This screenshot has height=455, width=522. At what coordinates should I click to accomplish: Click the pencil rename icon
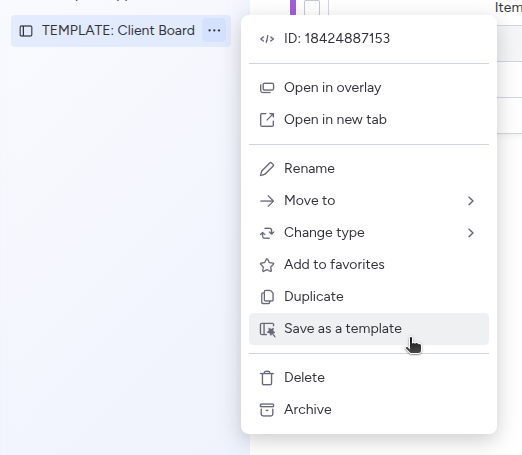(x=267, y=169)
